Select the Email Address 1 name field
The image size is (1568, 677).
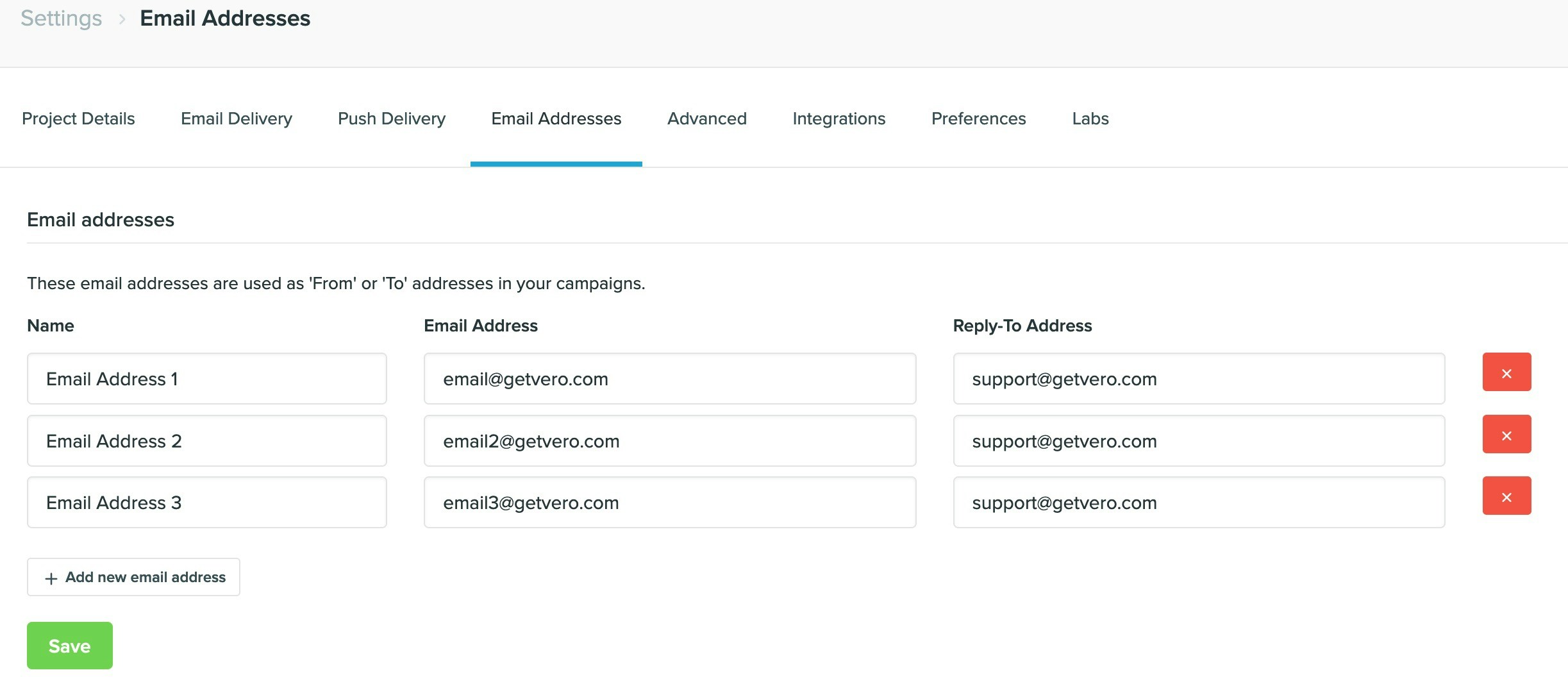(x=206, y=378)
